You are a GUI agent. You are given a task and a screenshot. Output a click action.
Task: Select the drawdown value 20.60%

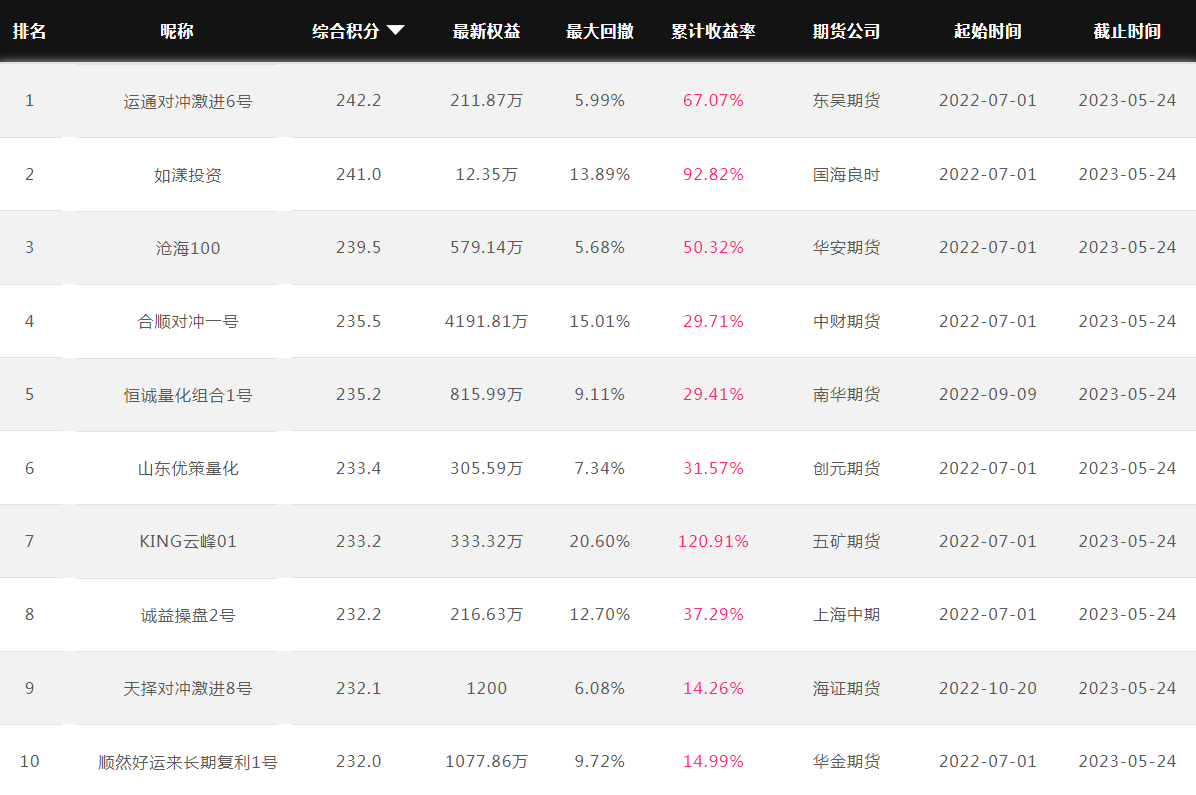point(600,541)
